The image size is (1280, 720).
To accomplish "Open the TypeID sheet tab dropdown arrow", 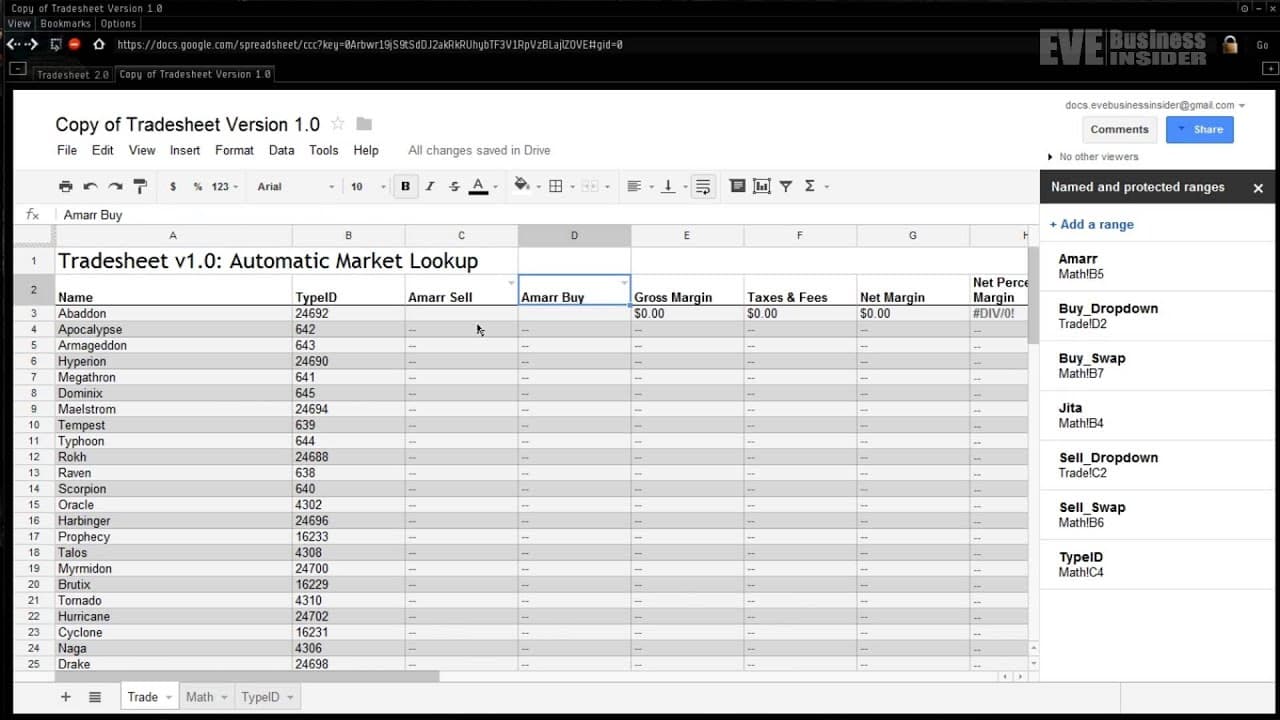I will click(290, 697).
